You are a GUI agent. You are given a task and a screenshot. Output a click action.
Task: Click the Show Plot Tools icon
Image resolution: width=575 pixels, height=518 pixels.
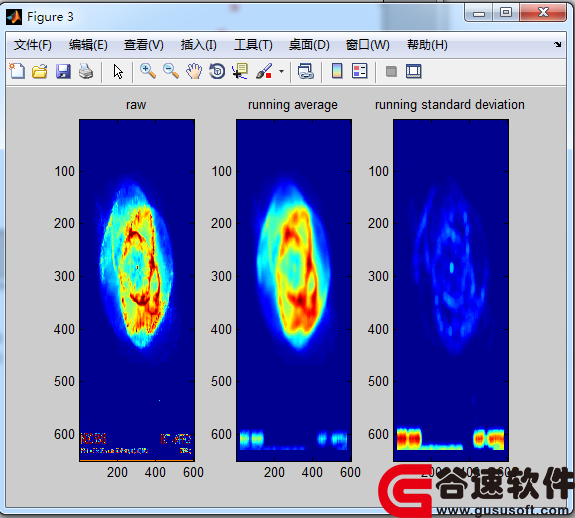[414, 71]
